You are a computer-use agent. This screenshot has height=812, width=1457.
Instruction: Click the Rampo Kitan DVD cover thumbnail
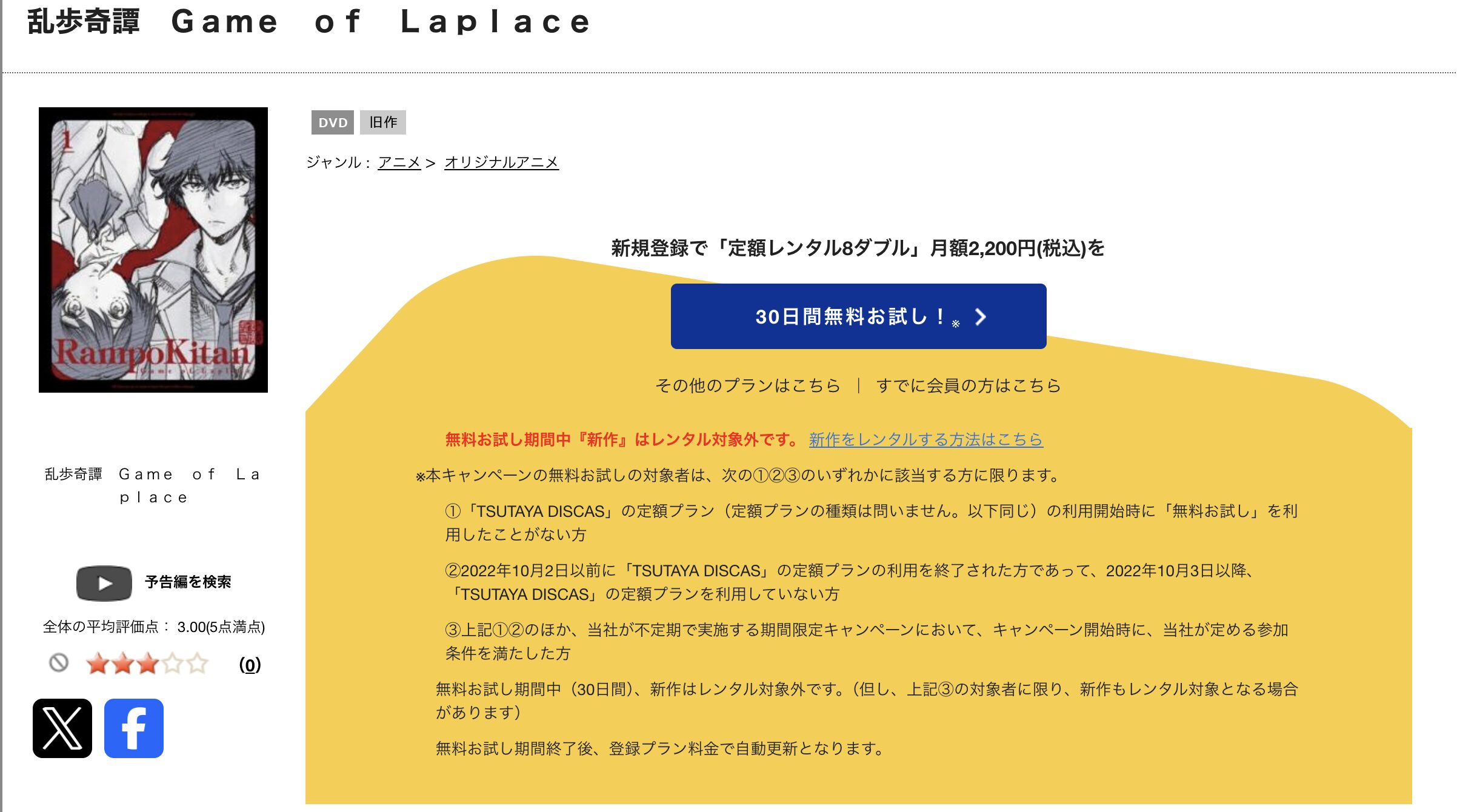pyautogui.click(x=153, y=250)
